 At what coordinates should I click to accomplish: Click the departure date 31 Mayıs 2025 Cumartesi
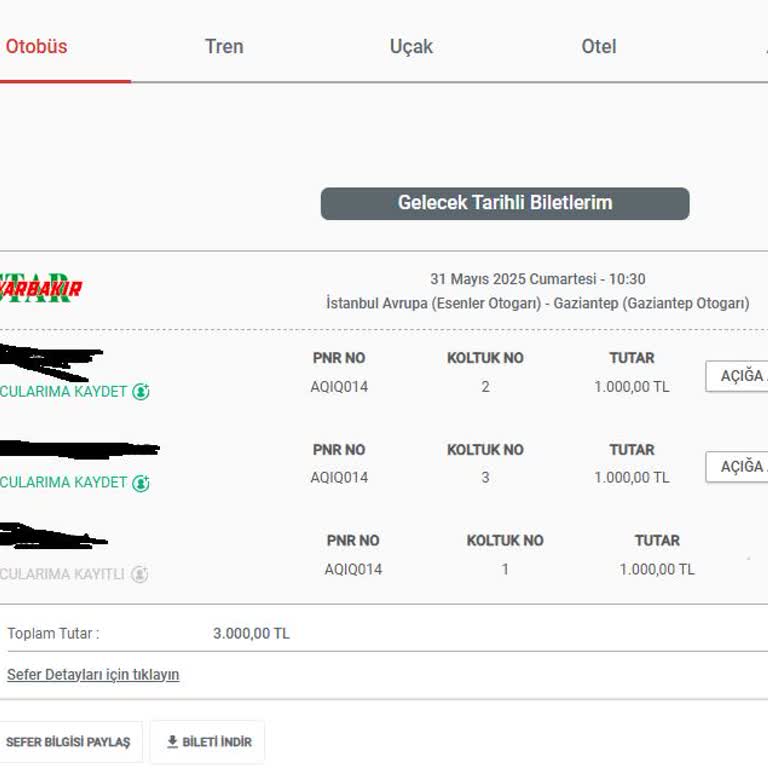click(513, 279)
